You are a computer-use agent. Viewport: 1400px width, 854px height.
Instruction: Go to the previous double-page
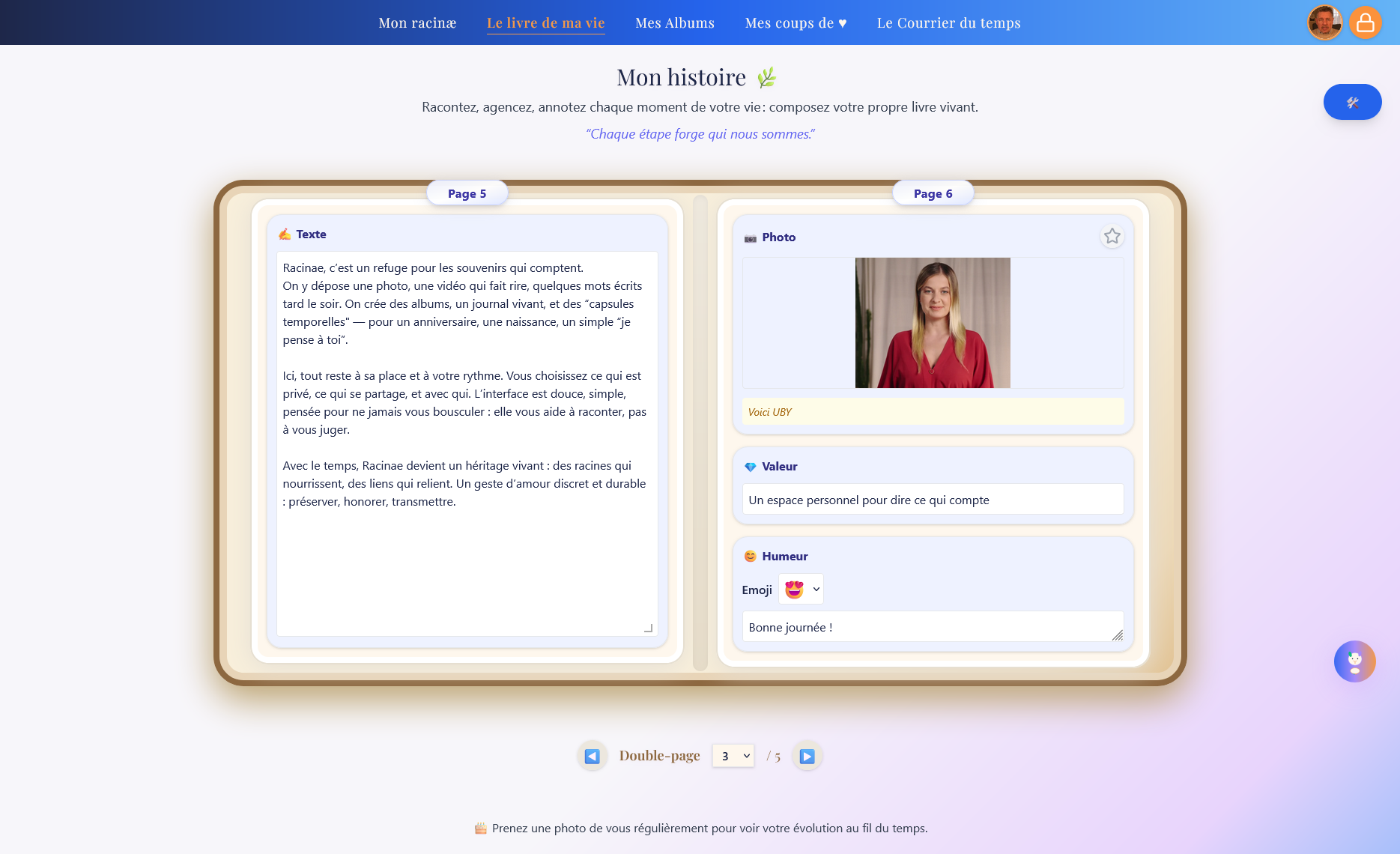[592, 756]
